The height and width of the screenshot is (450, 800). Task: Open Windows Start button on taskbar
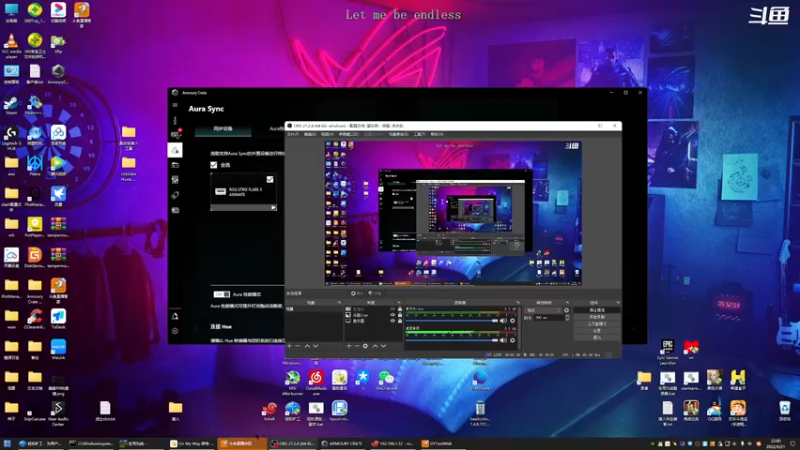click(x=7, y=443)
